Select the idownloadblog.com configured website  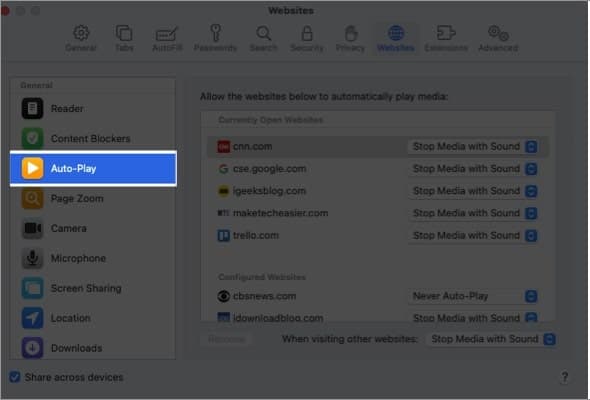coord(377,316)
